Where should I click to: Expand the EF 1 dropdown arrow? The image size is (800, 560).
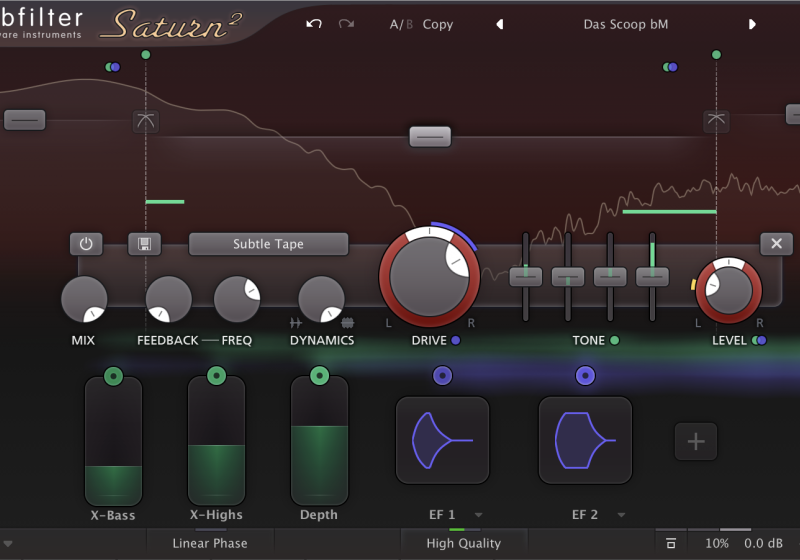[x=479, y=515]
